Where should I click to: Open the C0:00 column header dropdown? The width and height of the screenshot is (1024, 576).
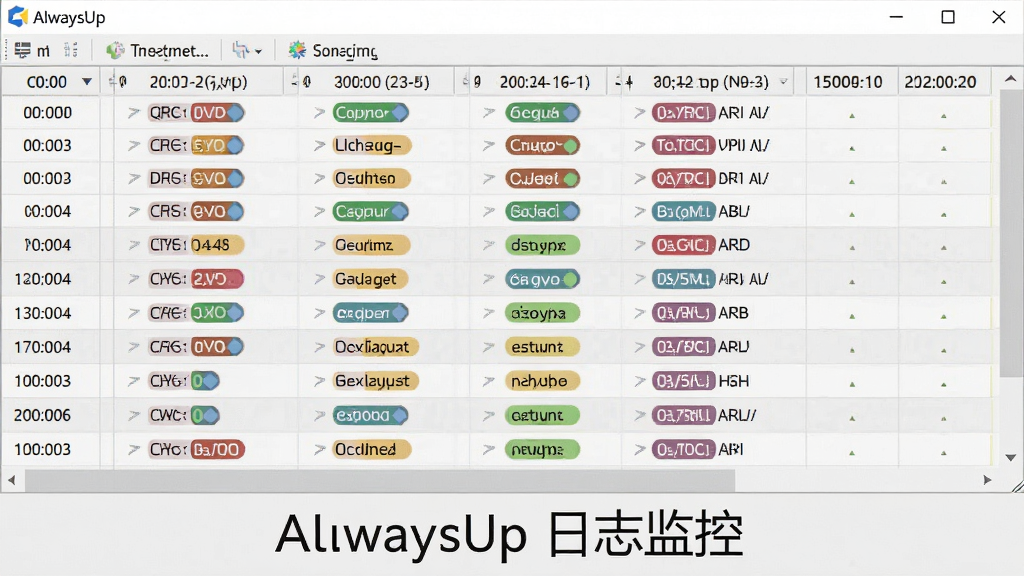pos(86,82)
